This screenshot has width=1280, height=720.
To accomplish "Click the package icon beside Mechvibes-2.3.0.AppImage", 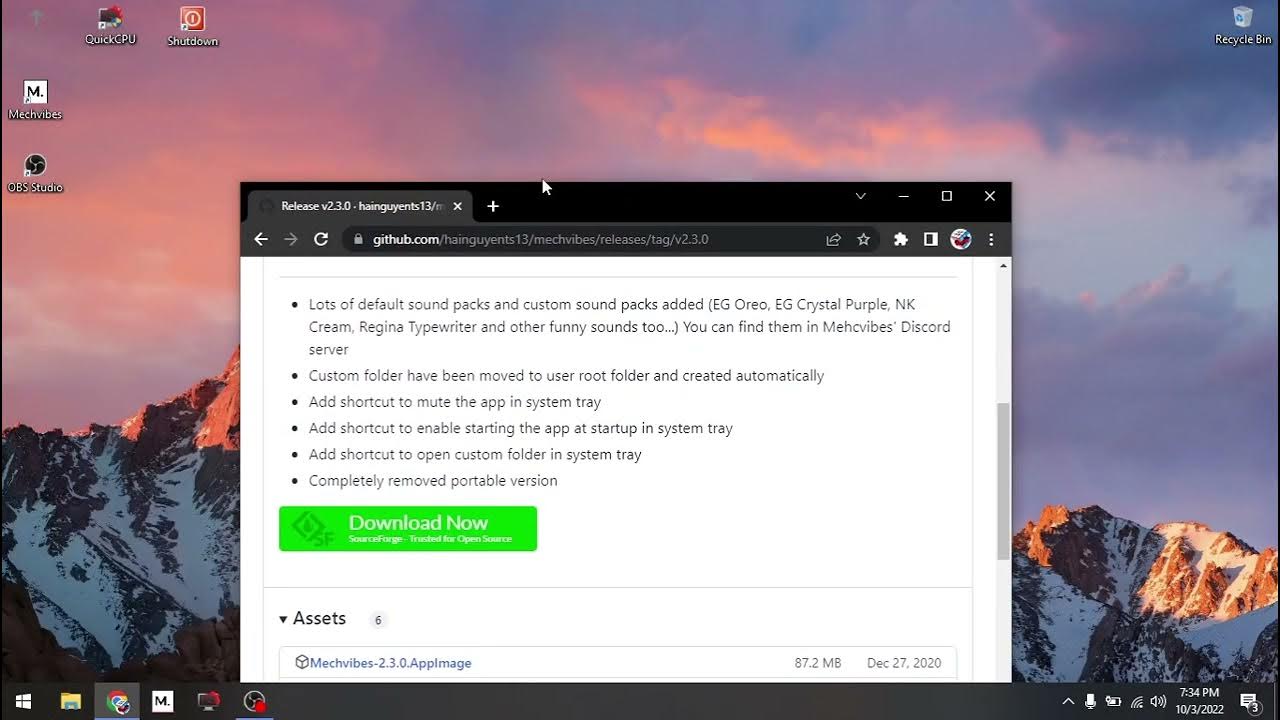I will click(302, 662).
